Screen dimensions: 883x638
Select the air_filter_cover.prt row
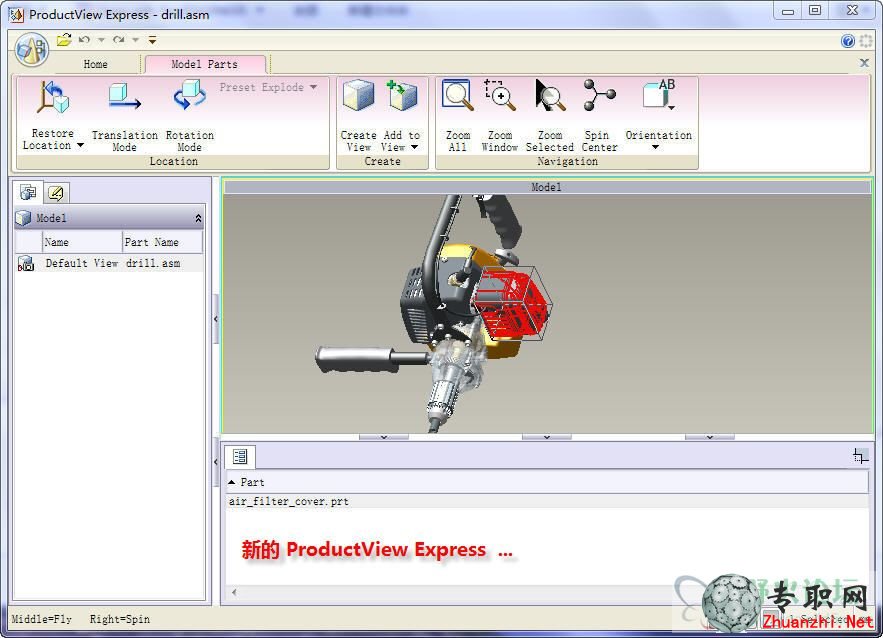click(x=547, y=501)
